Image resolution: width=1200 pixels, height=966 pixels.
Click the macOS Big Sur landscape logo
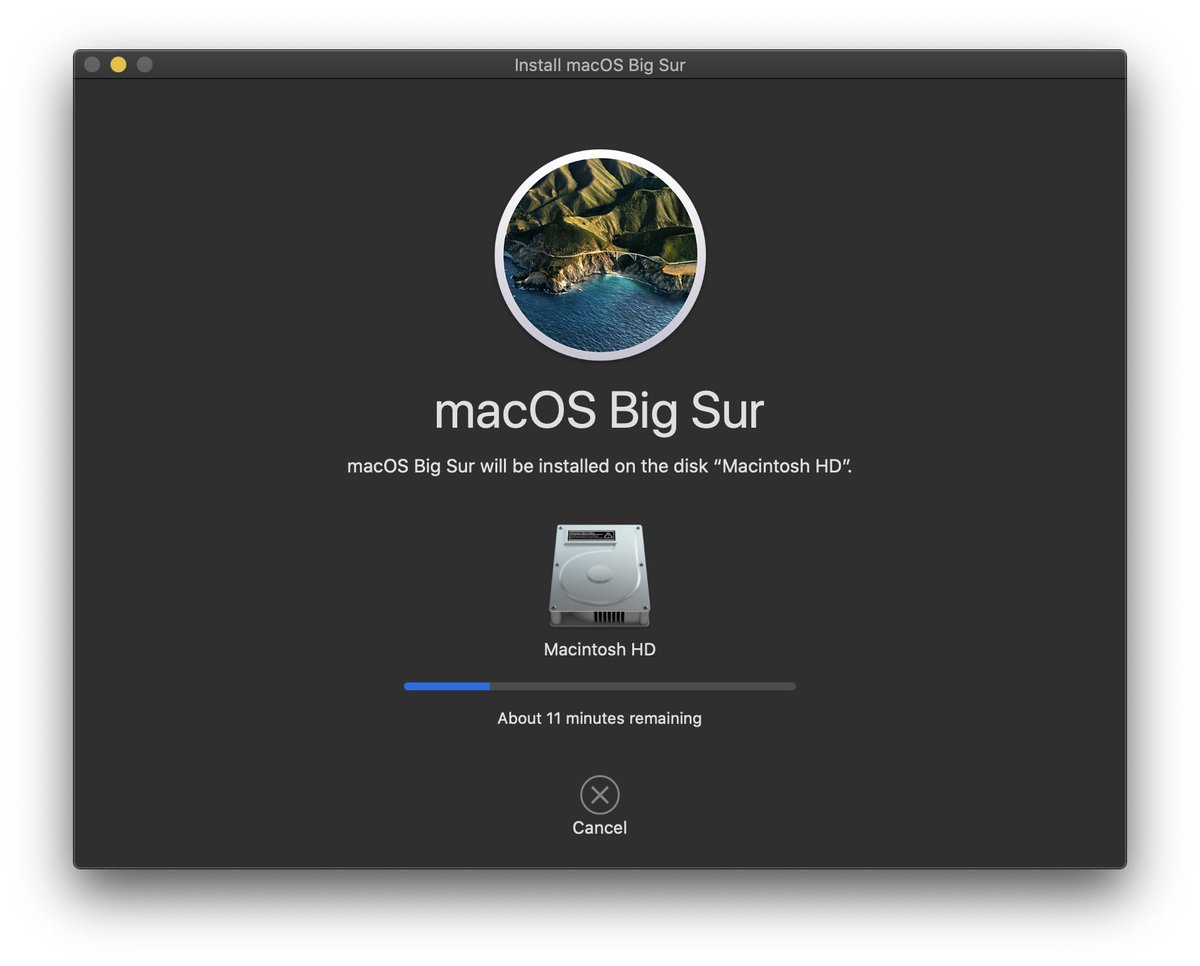600,254
